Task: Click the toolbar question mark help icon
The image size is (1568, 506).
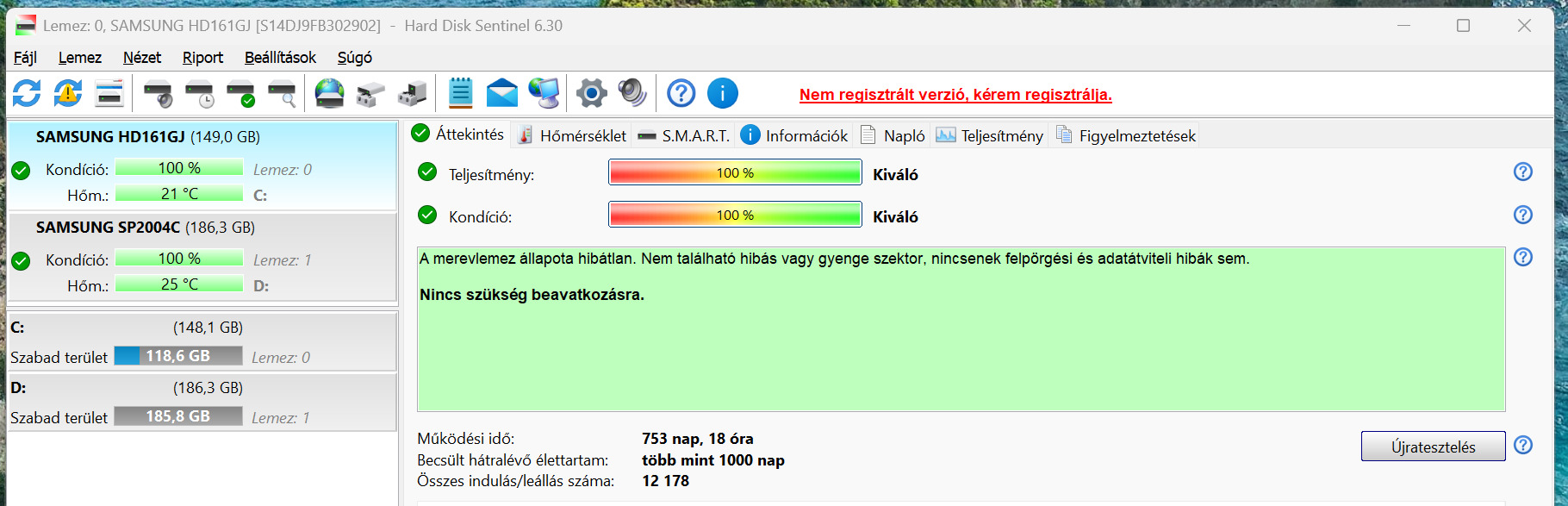Action: coord(681,93)
